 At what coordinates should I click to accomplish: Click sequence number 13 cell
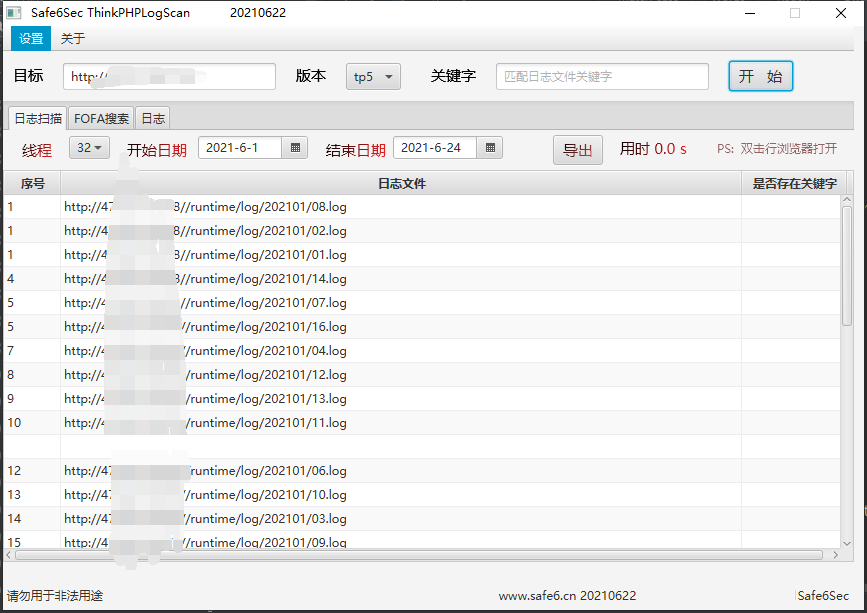point(32,495)
